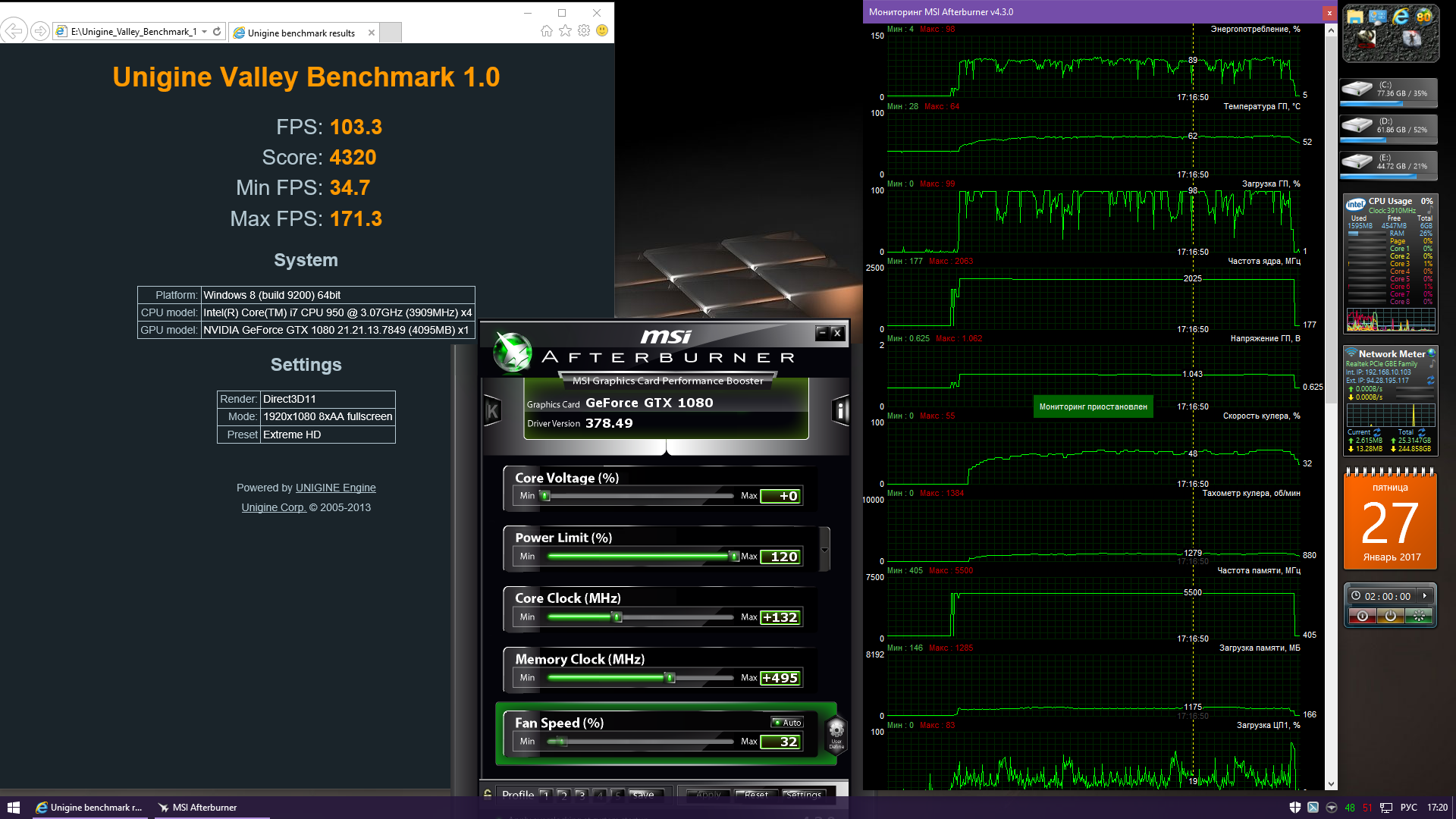Click the profile lock icon
1456x819 pixels.
click(488, 793)
